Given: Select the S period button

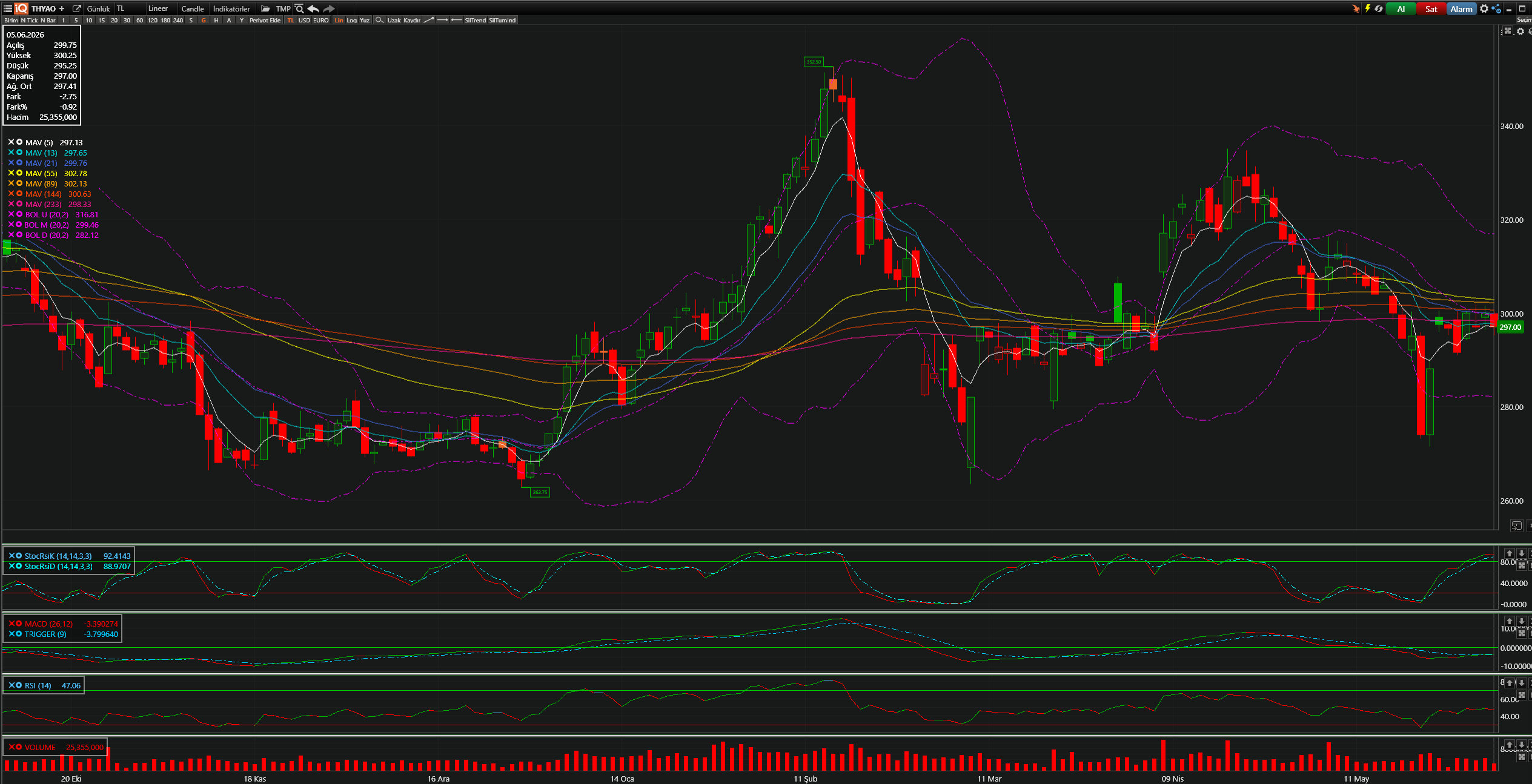Looking at the screenshot, I should (x=191, y=20).
